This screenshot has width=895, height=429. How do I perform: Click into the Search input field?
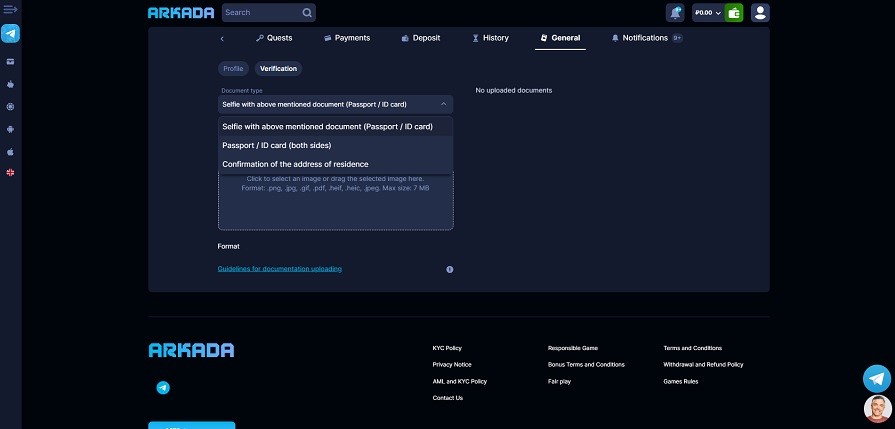pyautogui.click(x=260, y=13)
